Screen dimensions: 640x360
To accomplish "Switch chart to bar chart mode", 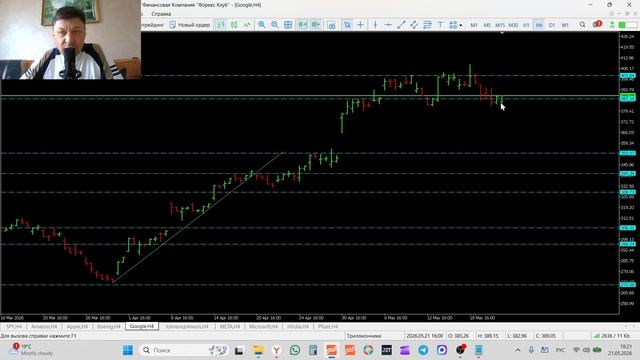I will click(x=221, y=25).
